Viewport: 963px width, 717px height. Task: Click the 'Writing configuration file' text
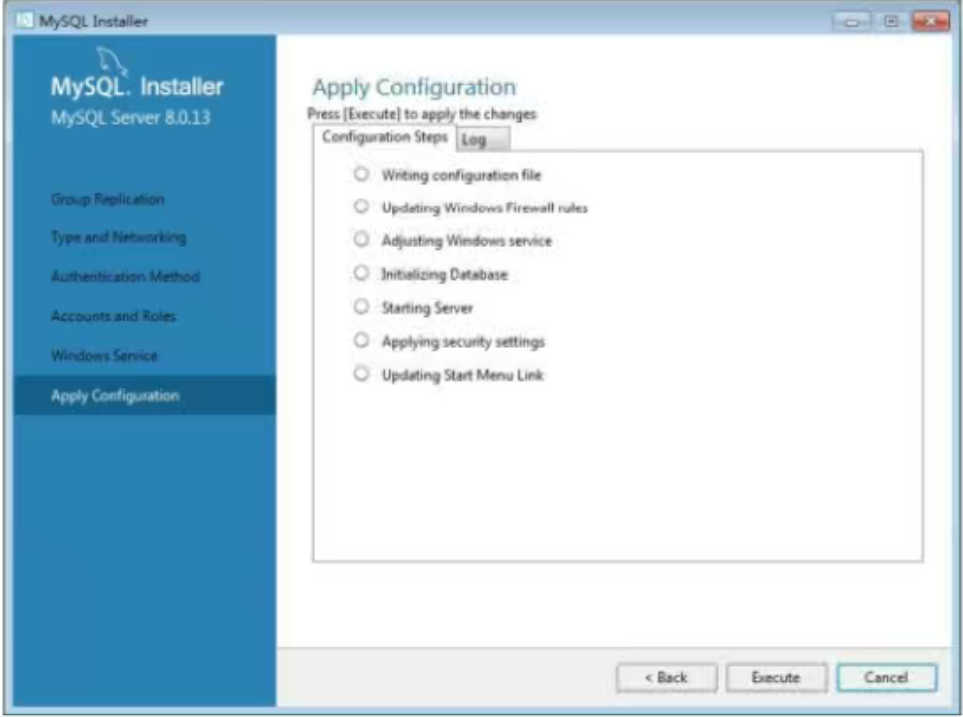tap(461, 175)
